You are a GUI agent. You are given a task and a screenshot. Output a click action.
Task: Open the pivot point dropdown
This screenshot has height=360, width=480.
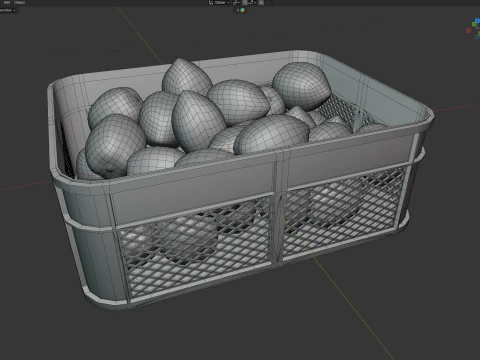236,2
